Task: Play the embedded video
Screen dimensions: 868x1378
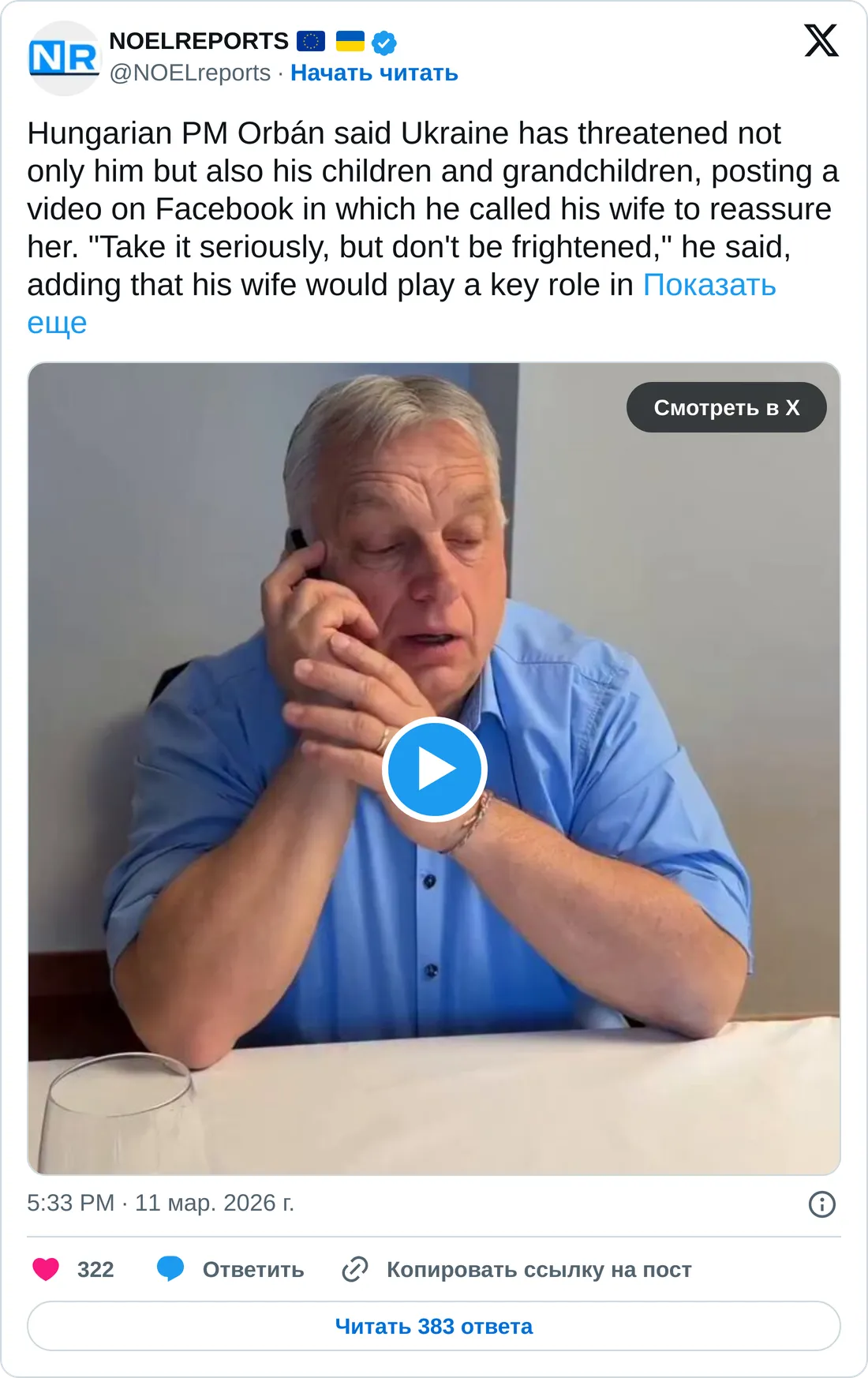Action: 434,770
